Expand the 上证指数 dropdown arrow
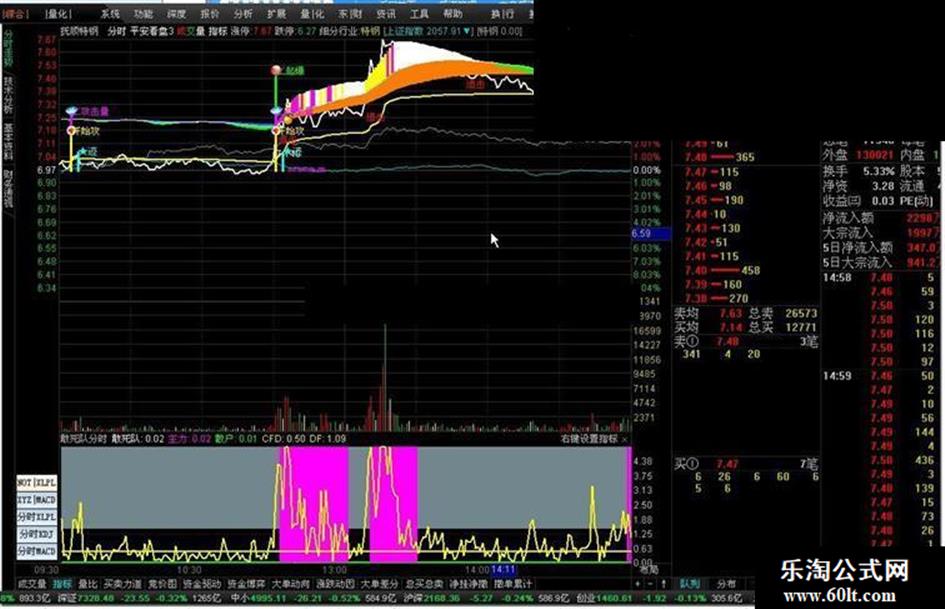Image resolution: width=945 pixels, height=609 pixels. pos(466,31)
